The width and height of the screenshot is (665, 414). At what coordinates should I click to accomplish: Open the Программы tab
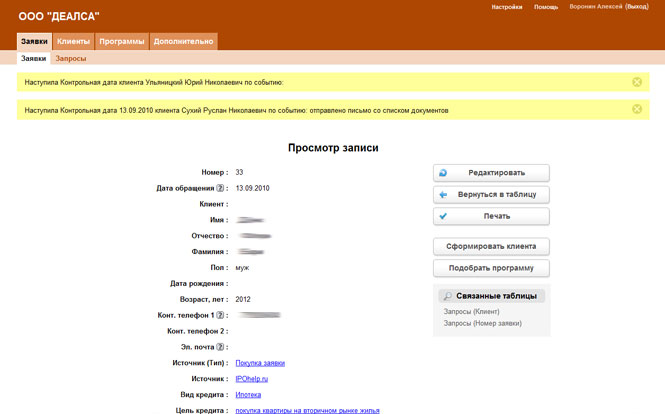(121, 42)
